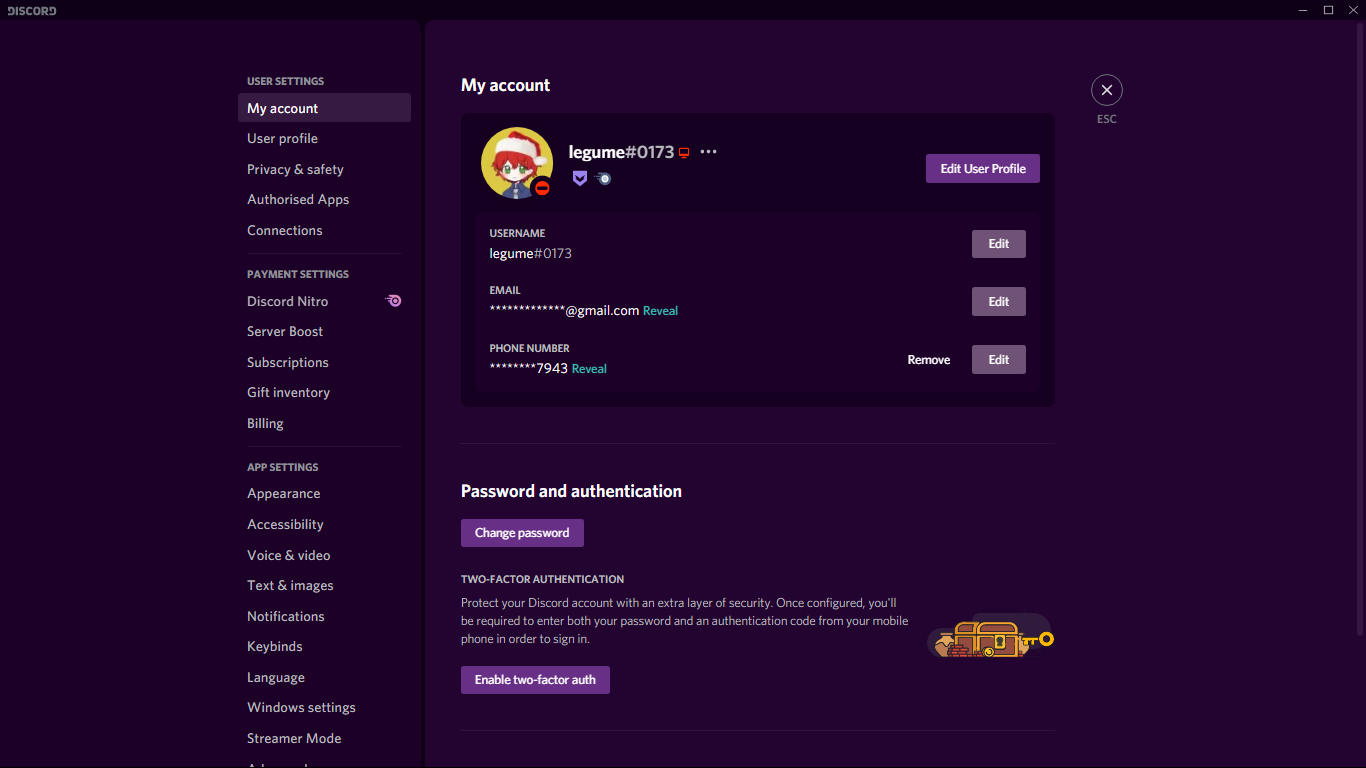Click the USER SETTINGS sidebar header
Screen dimensions: 1366x768
285,81
